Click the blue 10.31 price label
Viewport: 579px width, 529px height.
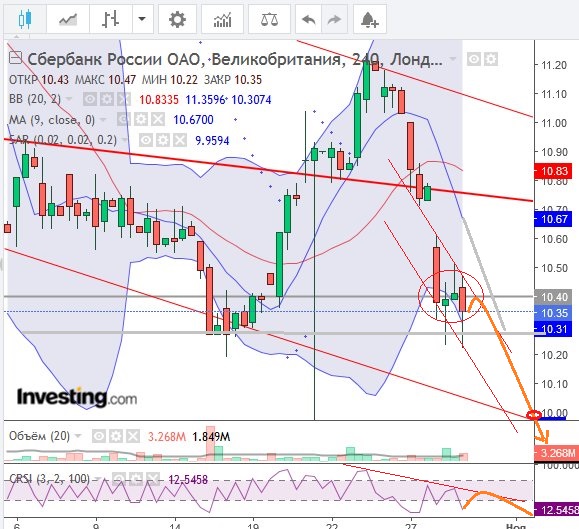pyautogui.click(x=554, y=329)
